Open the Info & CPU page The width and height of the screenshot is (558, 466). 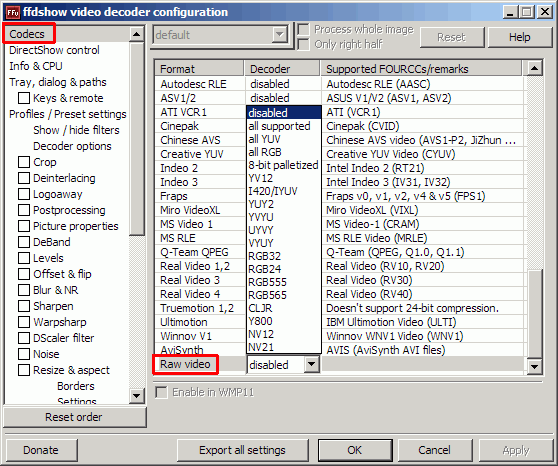click(36, 66)
